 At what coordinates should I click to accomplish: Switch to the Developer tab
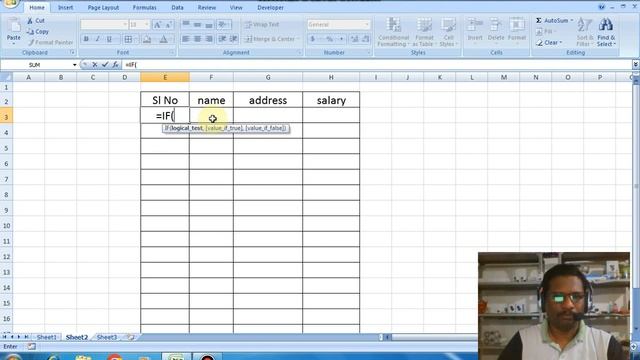pyautogui.click(x=270, y=7)
